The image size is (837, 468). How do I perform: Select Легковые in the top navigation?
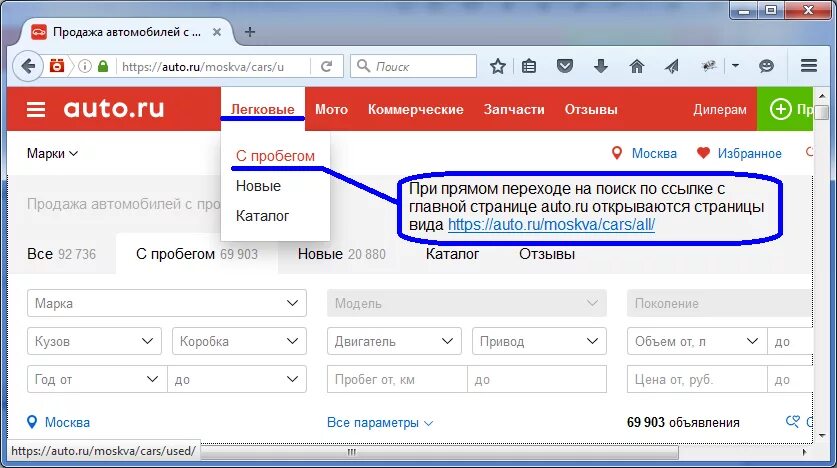(x=262, y=109)
